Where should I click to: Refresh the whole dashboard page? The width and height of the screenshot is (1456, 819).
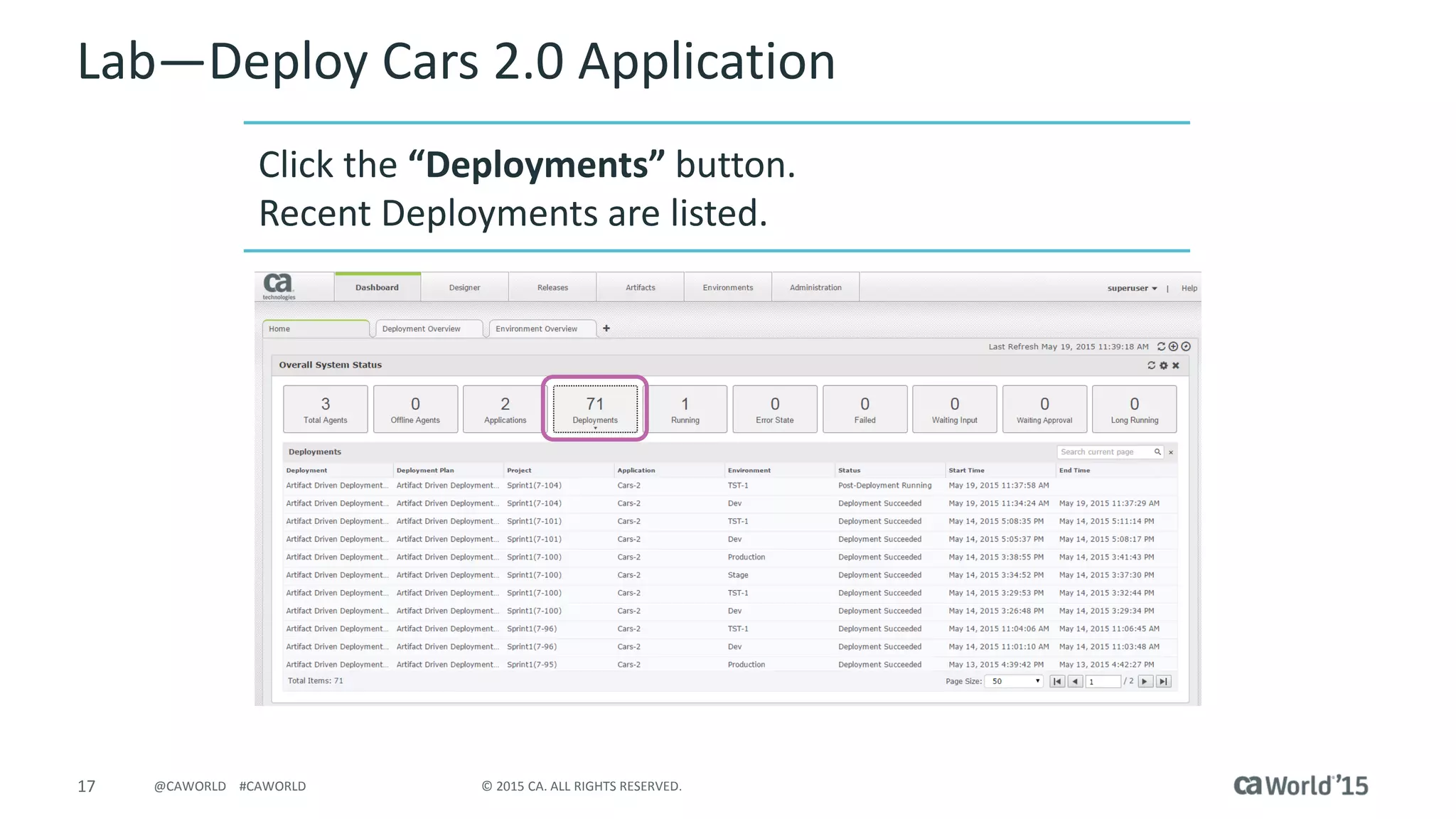(x=1161, y=347)
